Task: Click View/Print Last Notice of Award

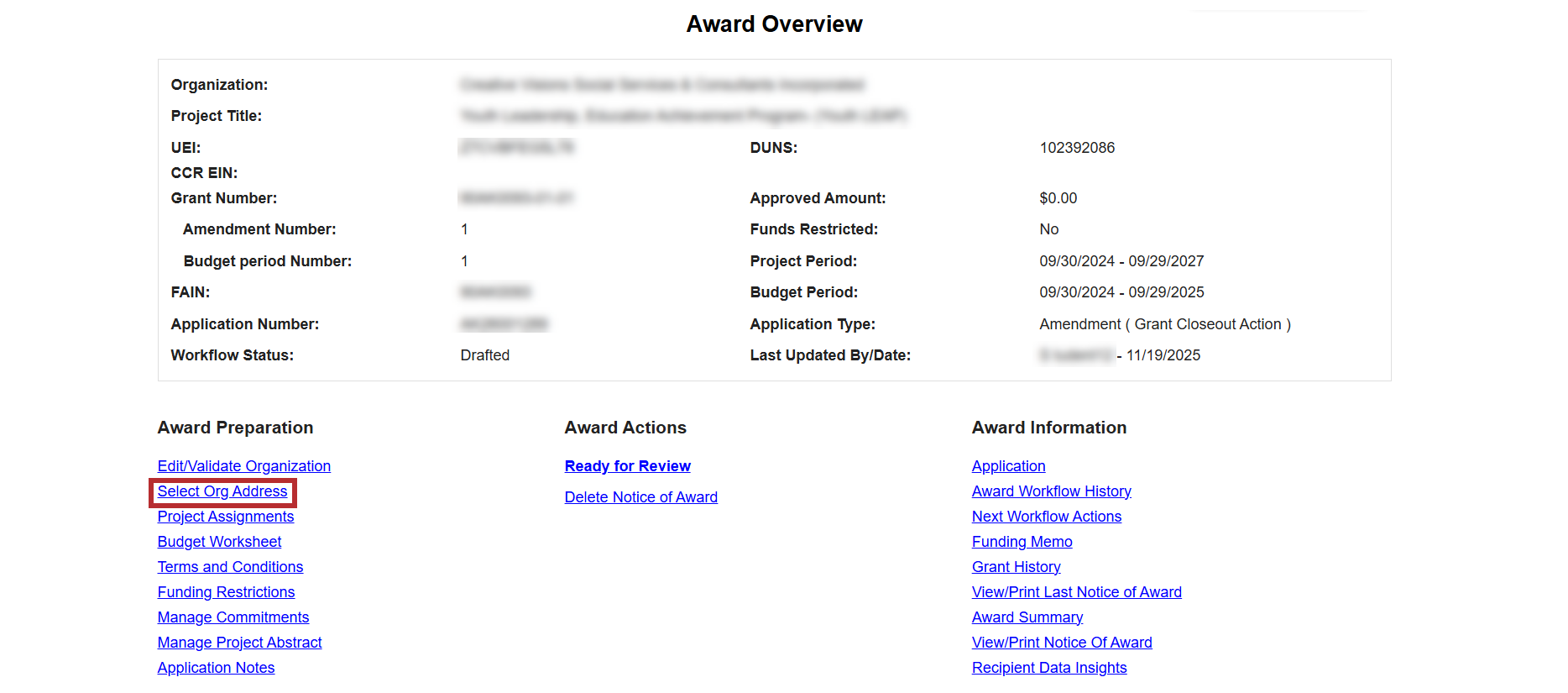Action: click(x=1076, y=592)
